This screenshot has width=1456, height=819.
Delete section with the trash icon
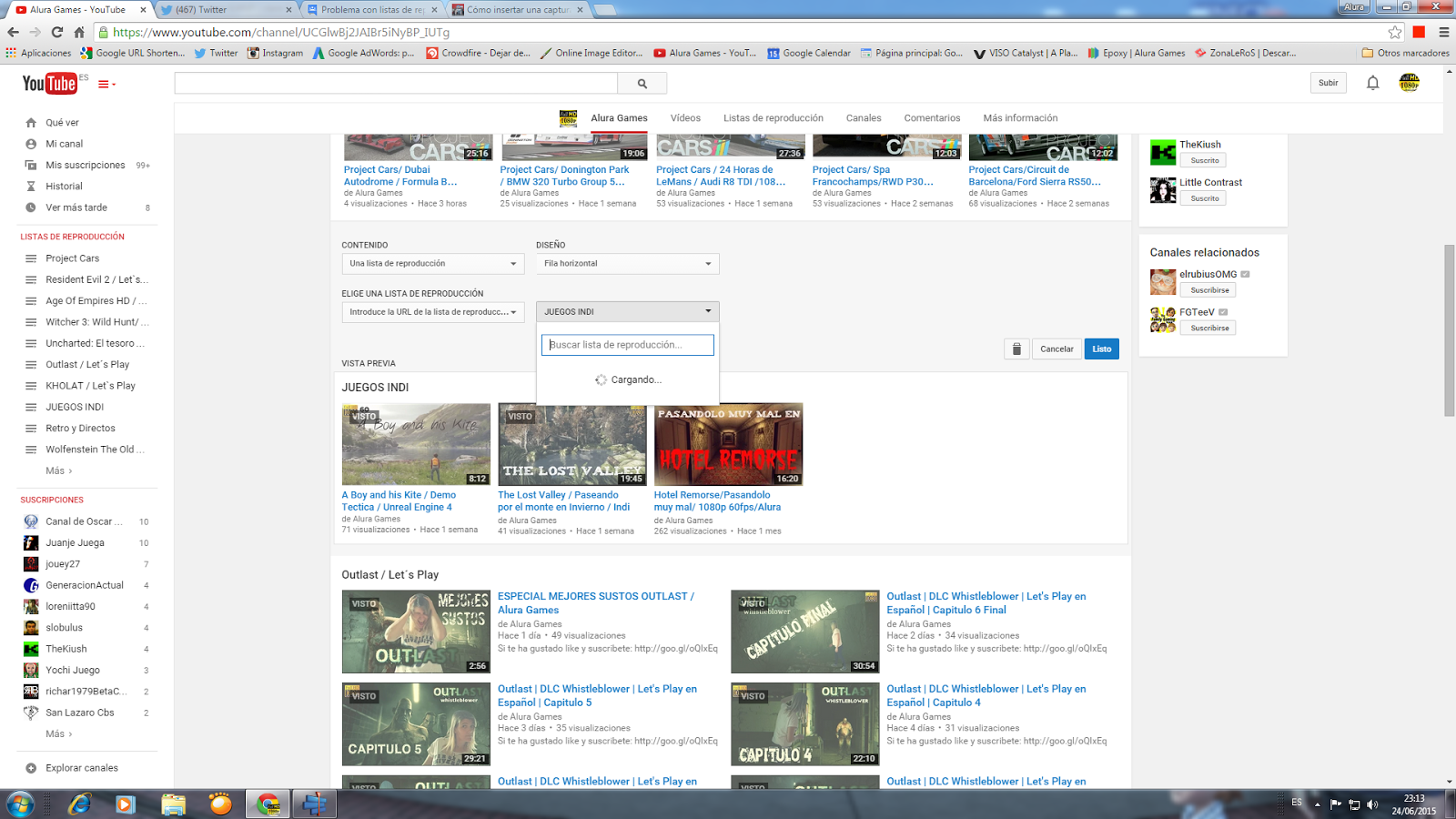(1016, 349)
